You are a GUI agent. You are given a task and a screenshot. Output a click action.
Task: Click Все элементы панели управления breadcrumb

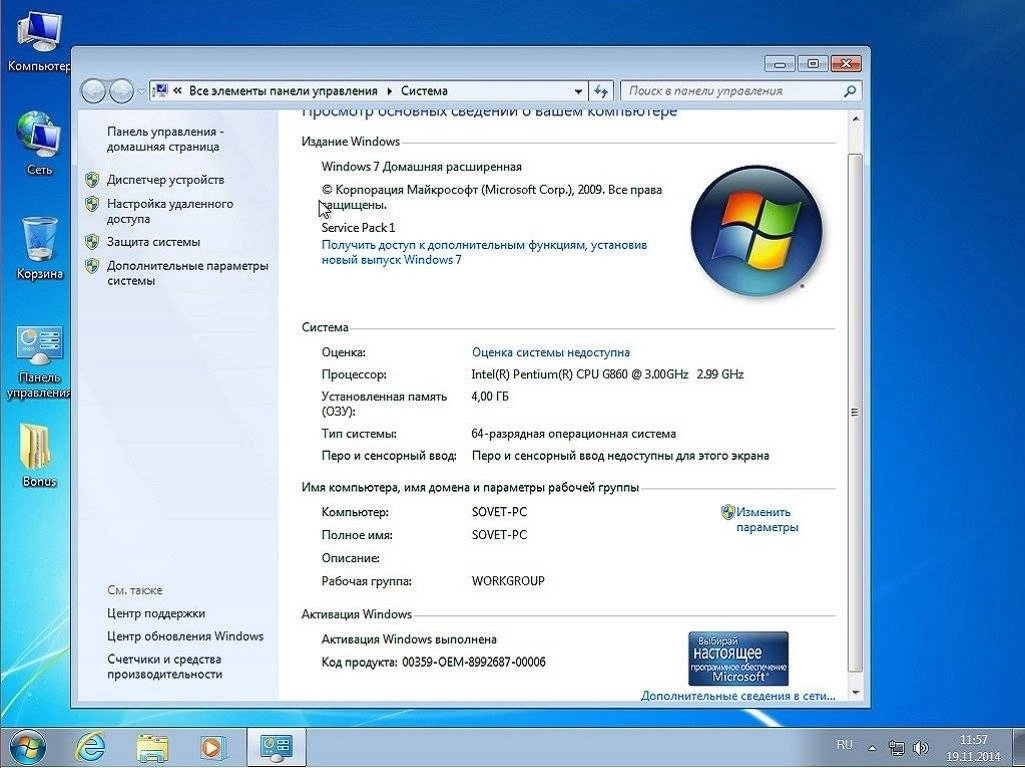click(x=283, y=91)
